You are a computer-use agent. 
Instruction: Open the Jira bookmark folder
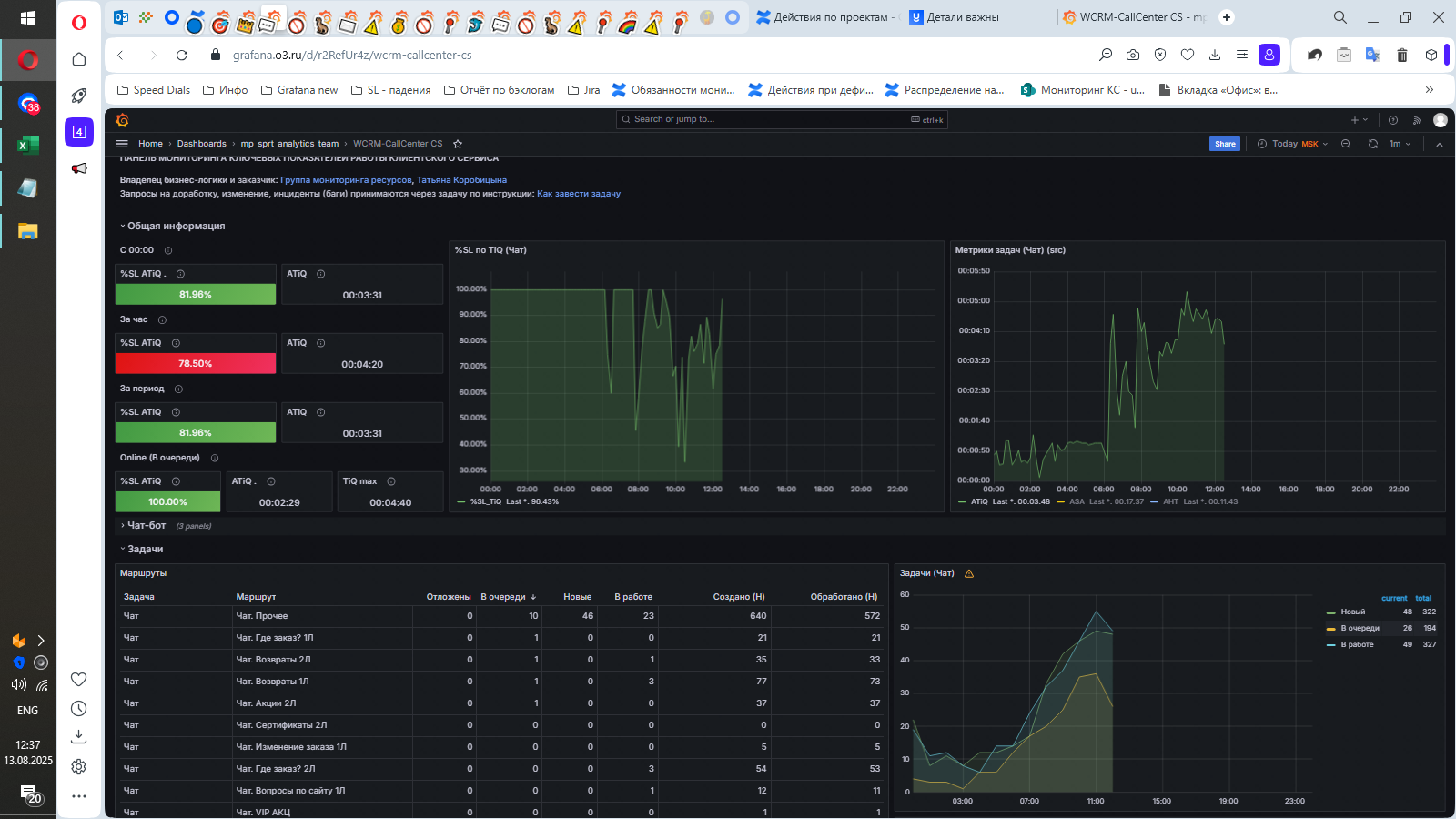[583, 89]
